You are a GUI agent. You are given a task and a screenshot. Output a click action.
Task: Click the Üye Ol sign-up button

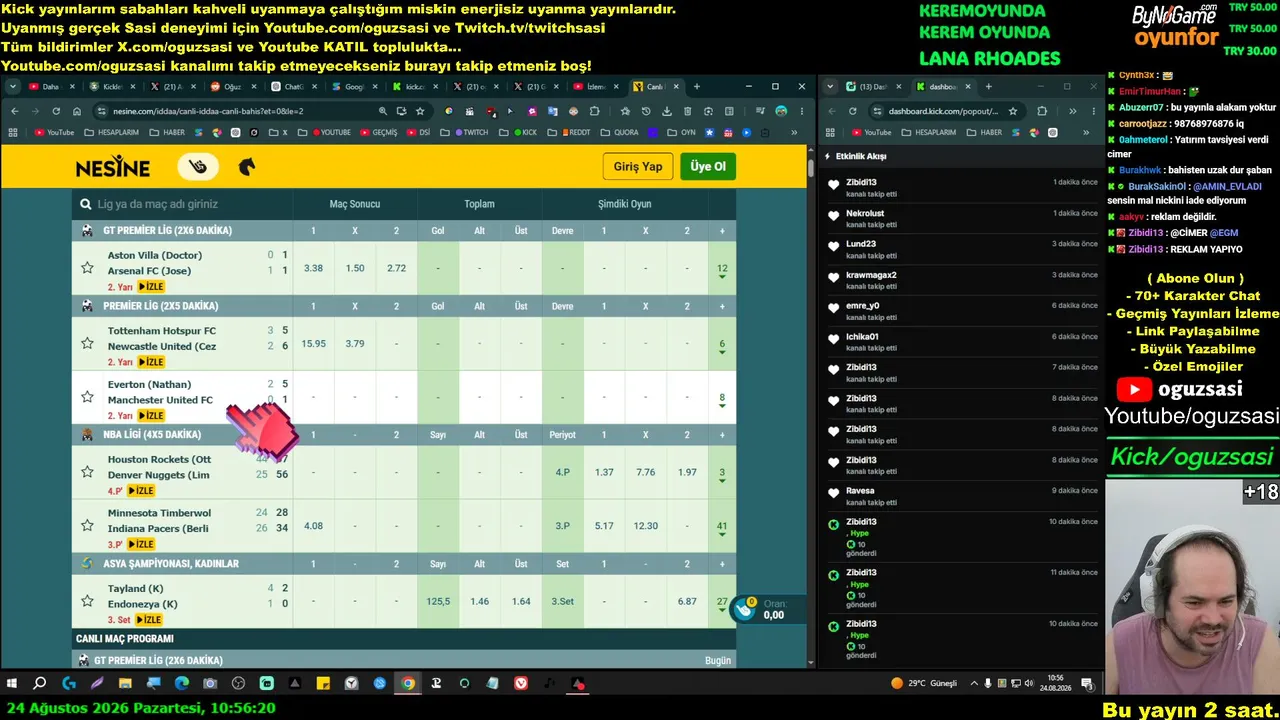tap(708, 167)
